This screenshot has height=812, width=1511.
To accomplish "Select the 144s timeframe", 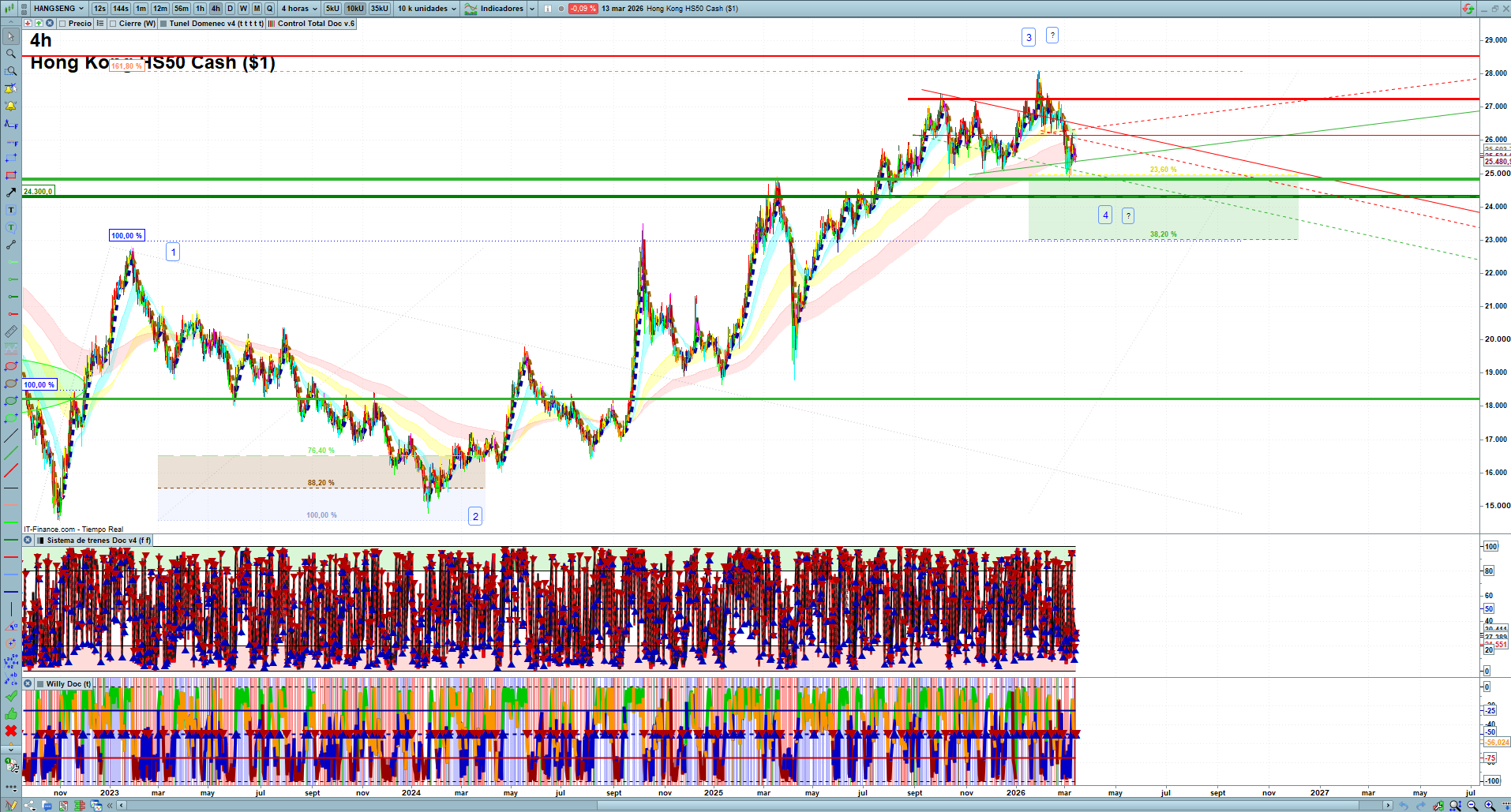I will click(x=121, y=9).
